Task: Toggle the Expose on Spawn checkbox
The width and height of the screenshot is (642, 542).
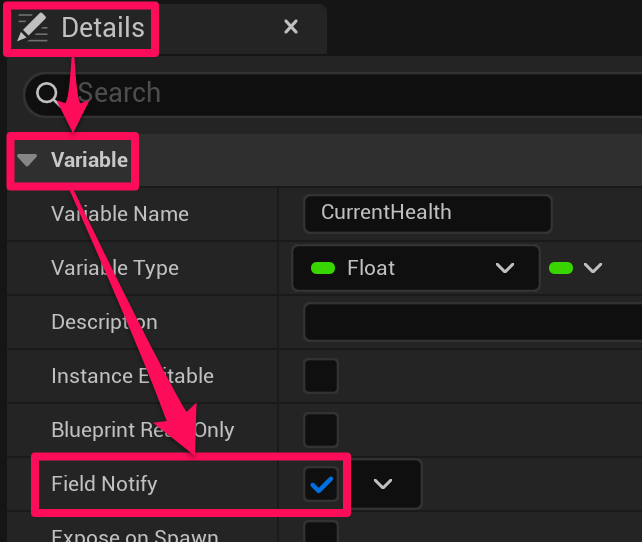Action: click(x=321, y=532)
